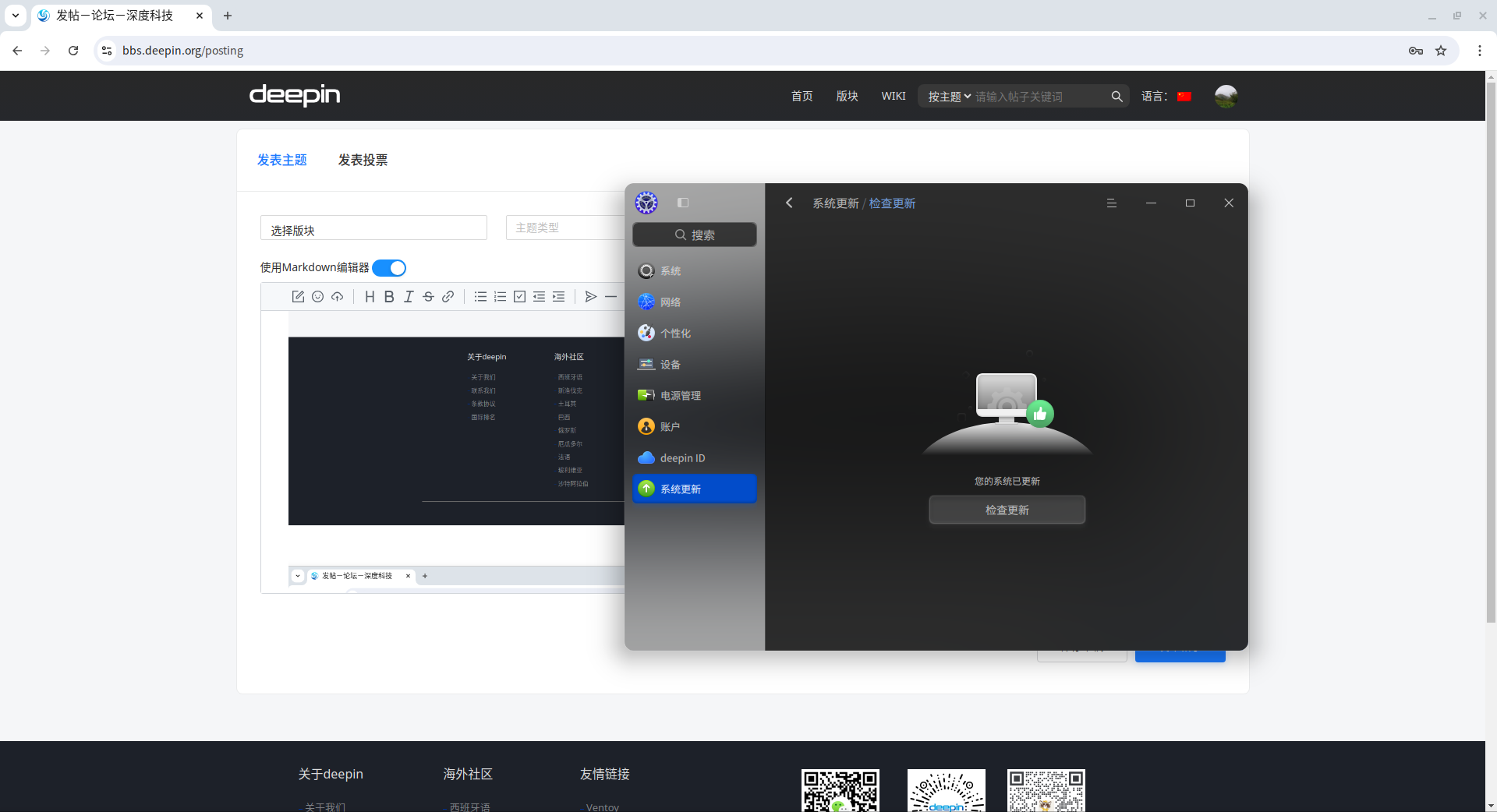Expand the 按主题 search filter dropdown
The width and height of the screenshot is (1497, 812).
949,97
